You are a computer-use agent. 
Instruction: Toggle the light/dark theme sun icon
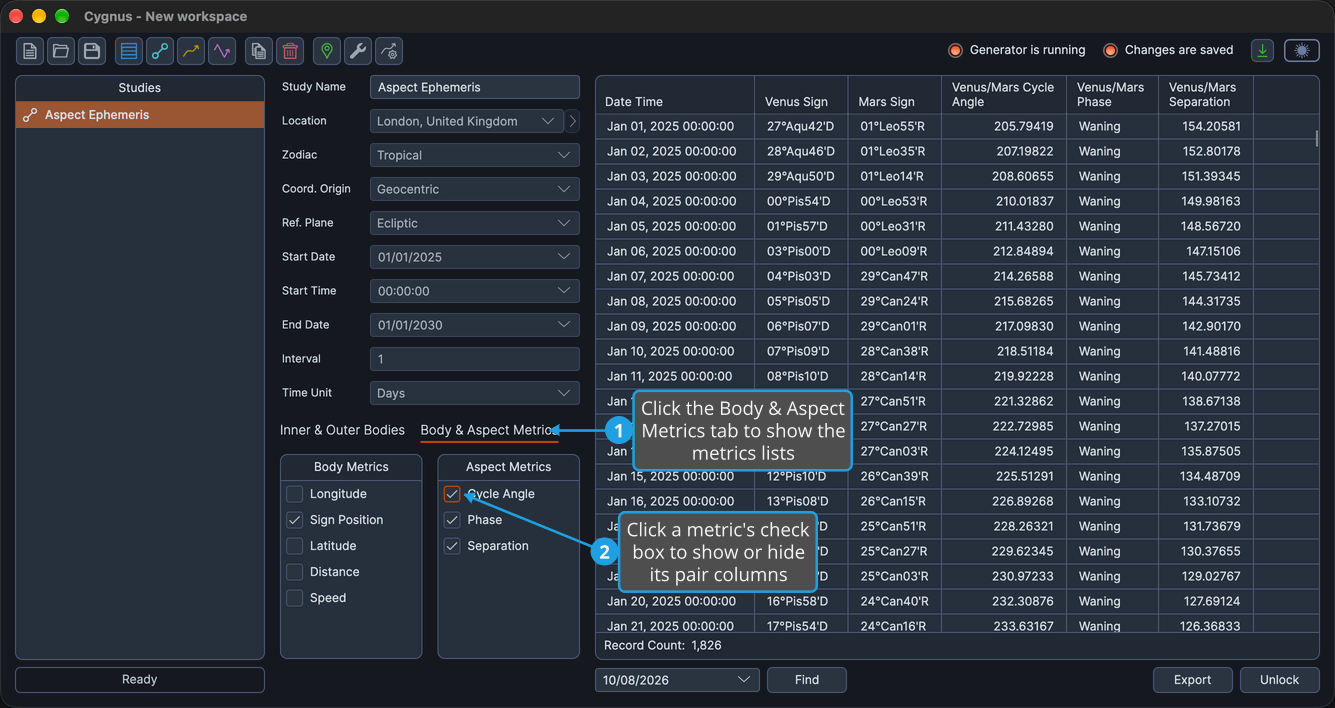click(1302, 50)
